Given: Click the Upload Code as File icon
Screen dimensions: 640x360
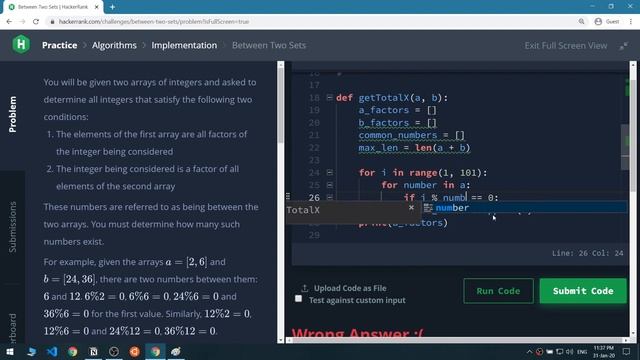Looking at the screenshot, I should point(304,288).
